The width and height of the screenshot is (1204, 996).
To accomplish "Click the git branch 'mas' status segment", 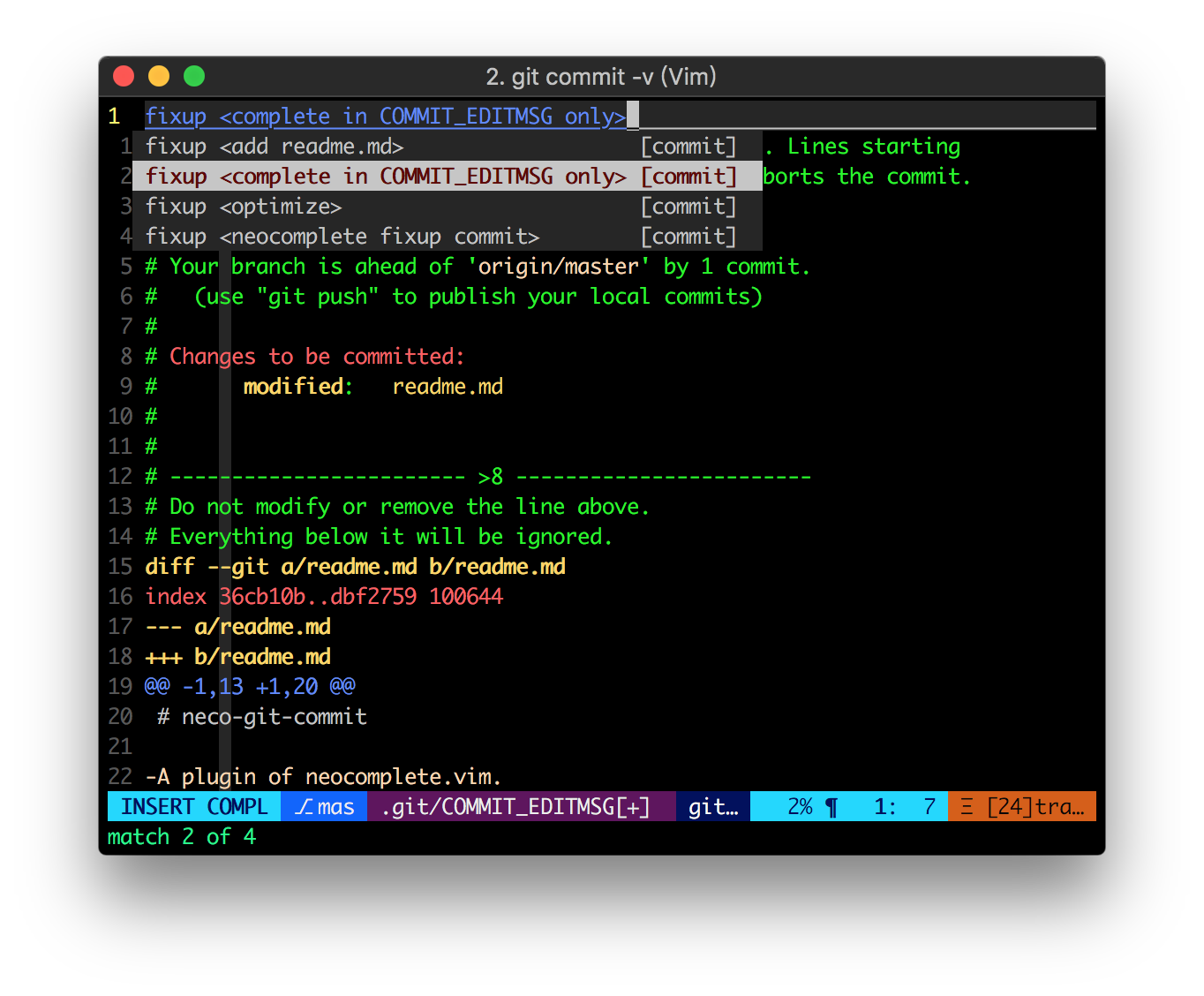I will [324, 807].
